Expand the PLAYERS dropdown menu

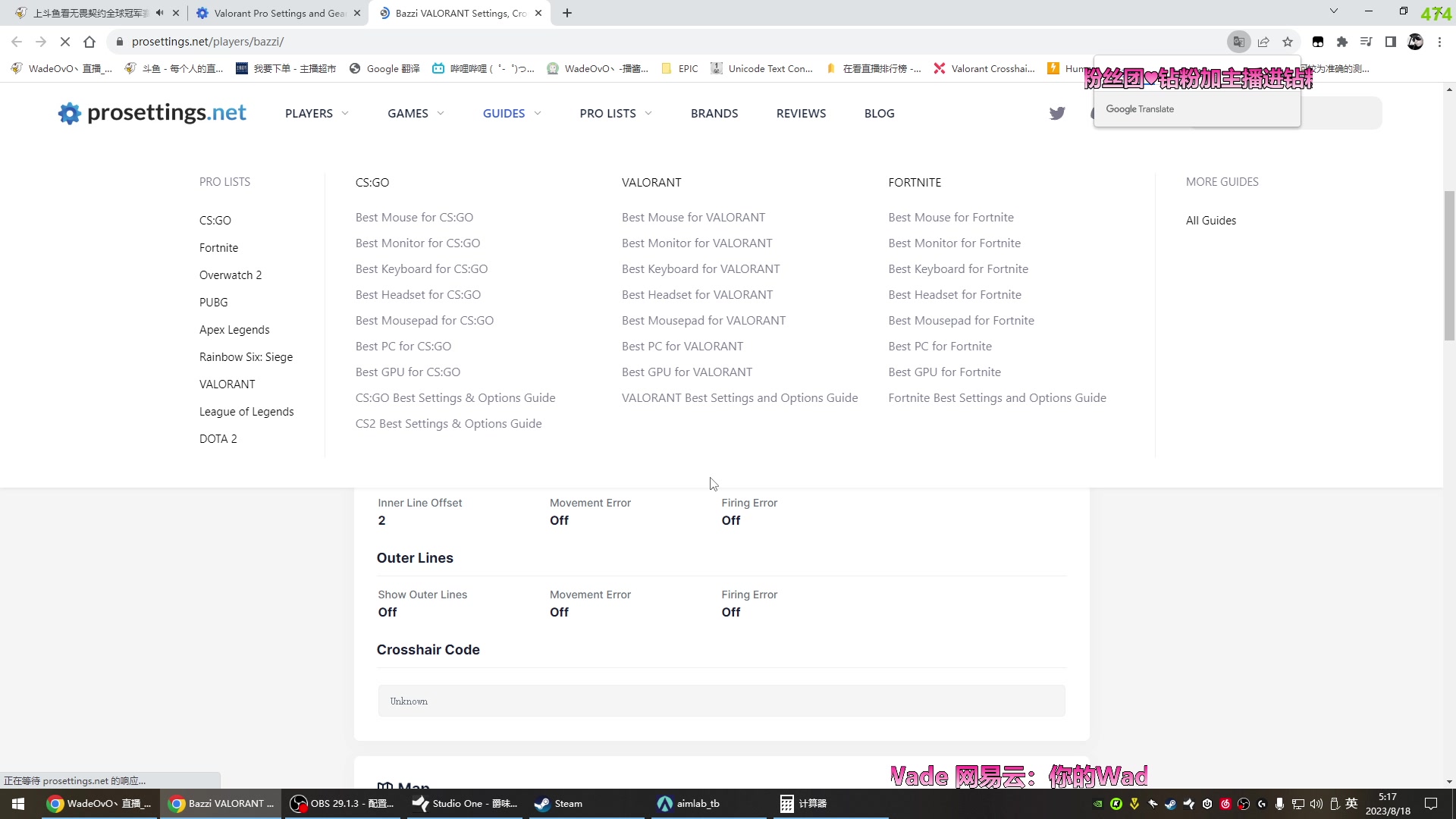coord(317,114)
